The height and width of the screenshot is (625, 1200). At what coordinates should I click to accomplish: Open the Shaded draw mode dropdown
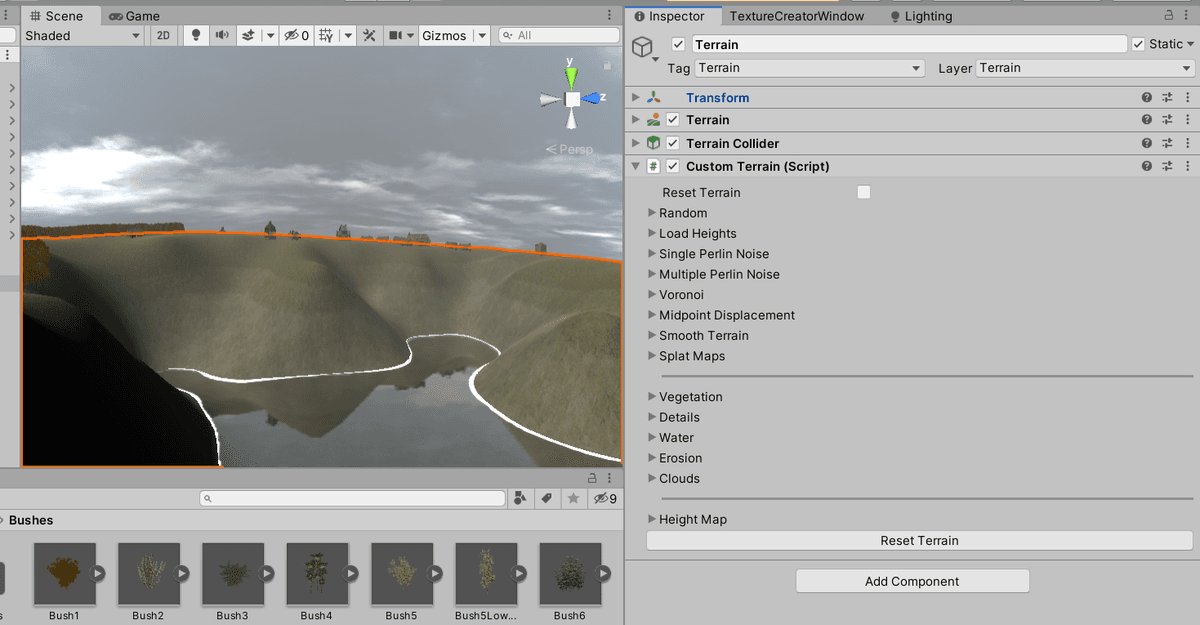point(80,35)
